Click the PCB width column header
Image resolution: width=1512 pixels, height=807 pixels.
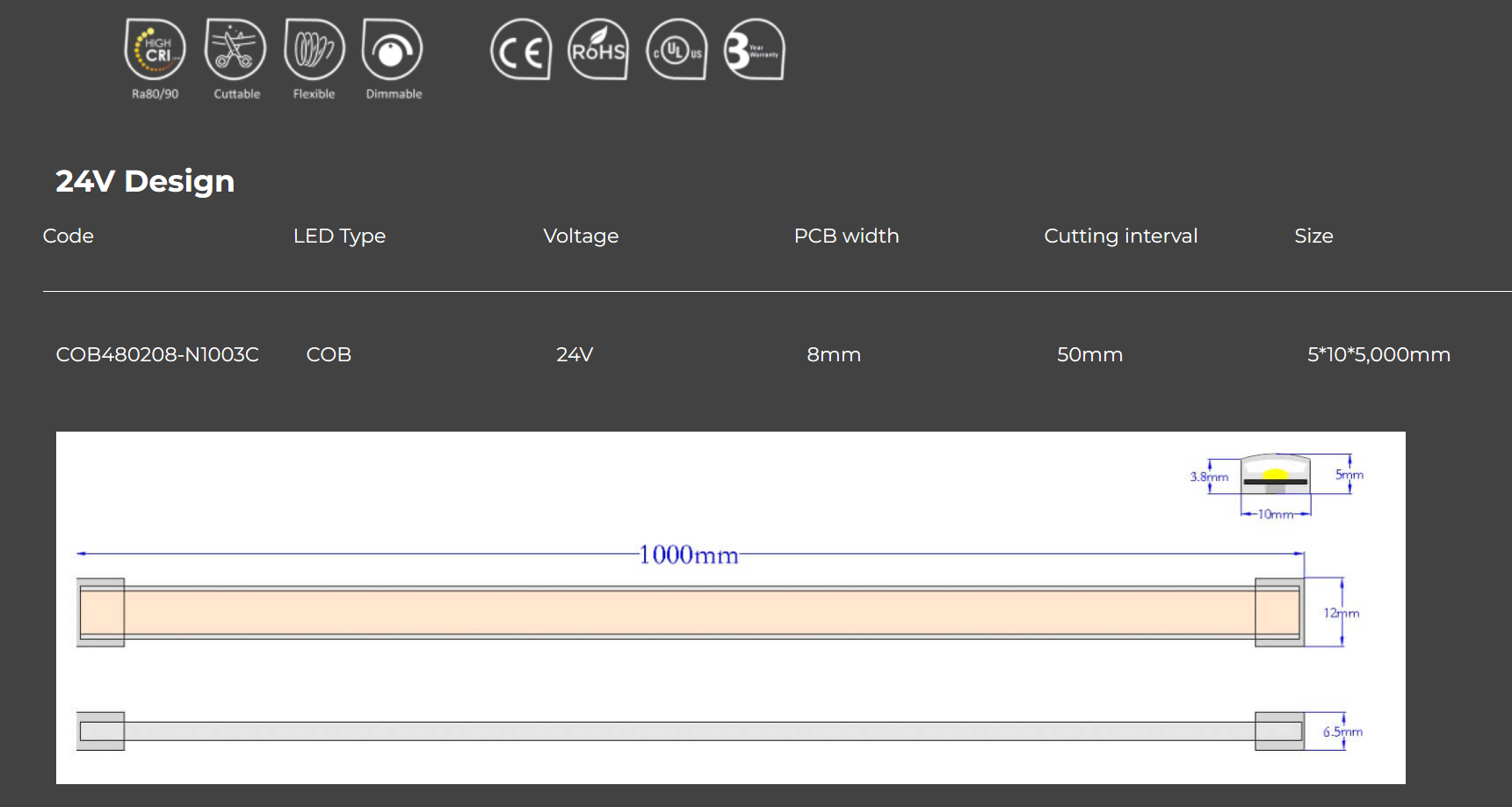(x=846, y=236)
